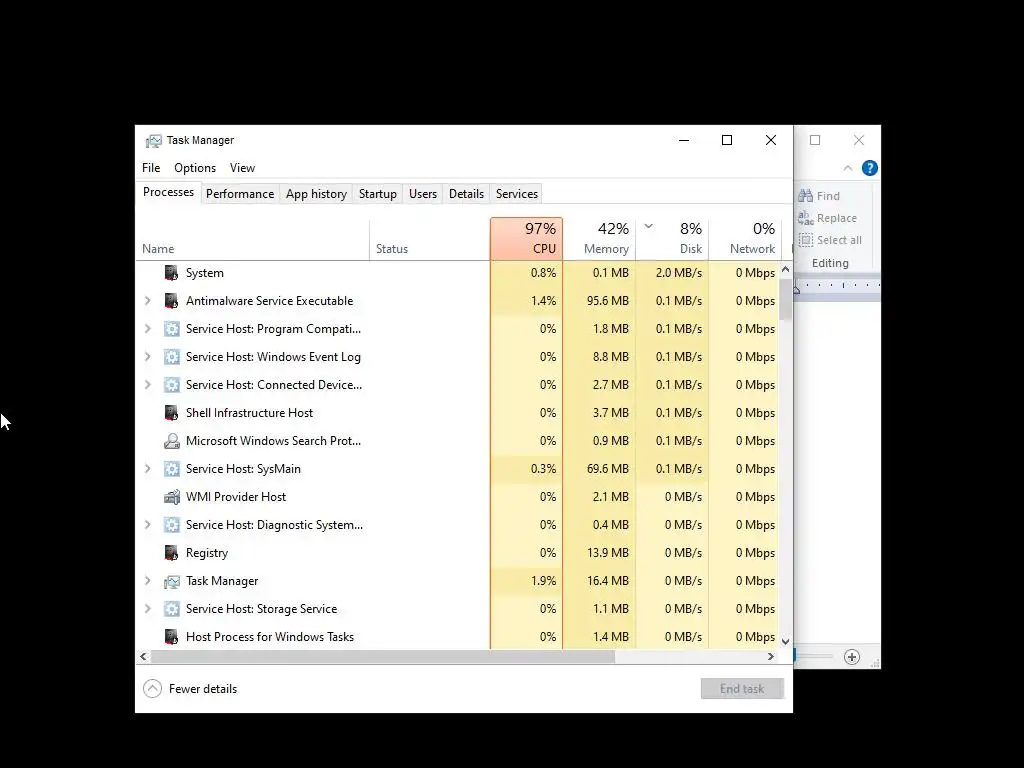Click the Connected Device... service gear icon

[171, 385]
